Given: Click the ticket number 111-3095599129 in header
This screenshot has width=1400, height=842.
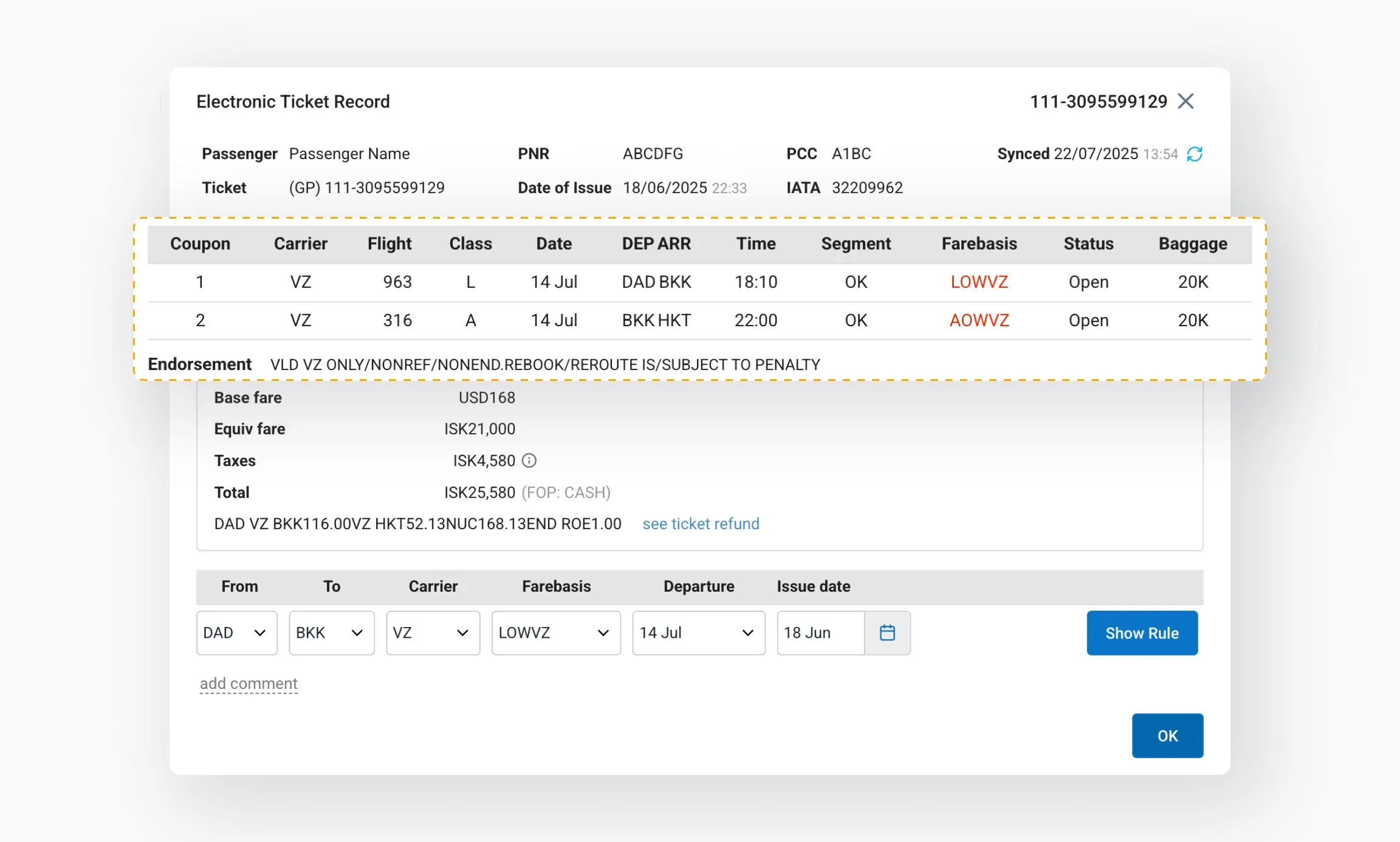Looking at the screenshot, I should (x=1098, y=101).
